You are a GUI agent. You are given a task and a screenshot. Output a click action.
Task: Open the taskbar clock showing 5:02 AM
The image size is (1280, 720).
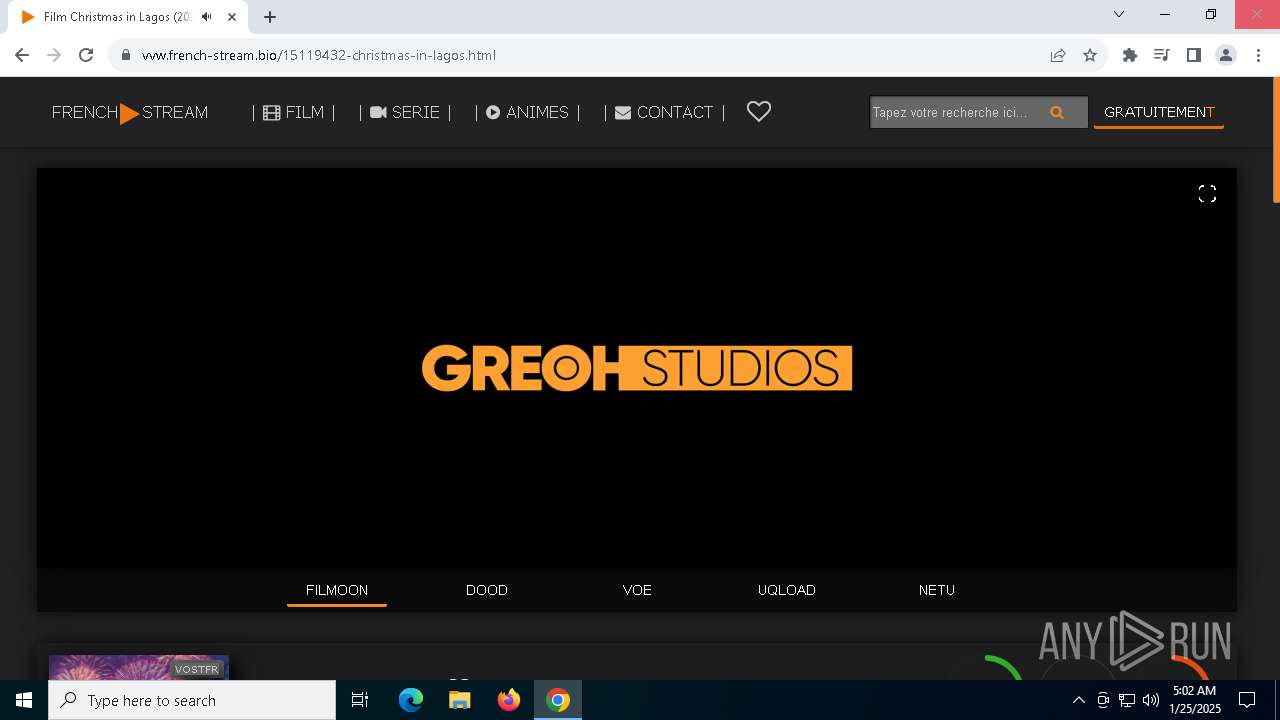pyautogui.click(x=1195, y=700)
